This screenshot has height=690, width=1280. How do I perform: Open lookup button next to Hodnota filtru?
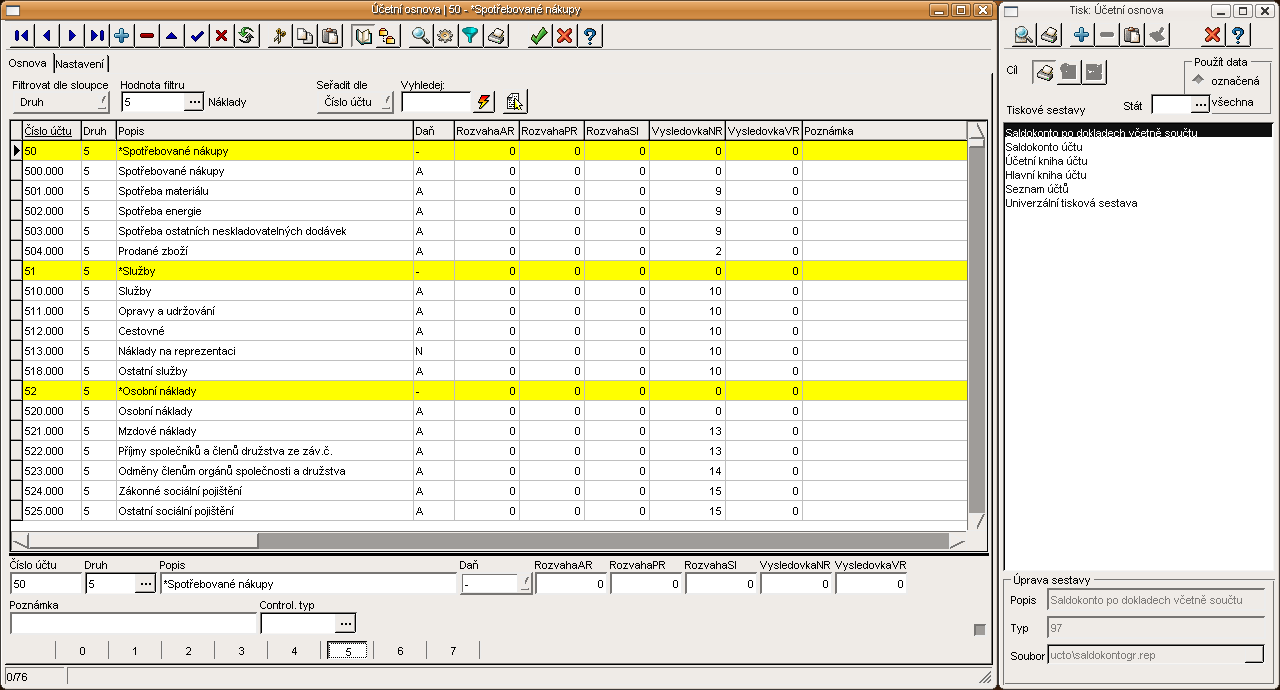coord(194,102)
